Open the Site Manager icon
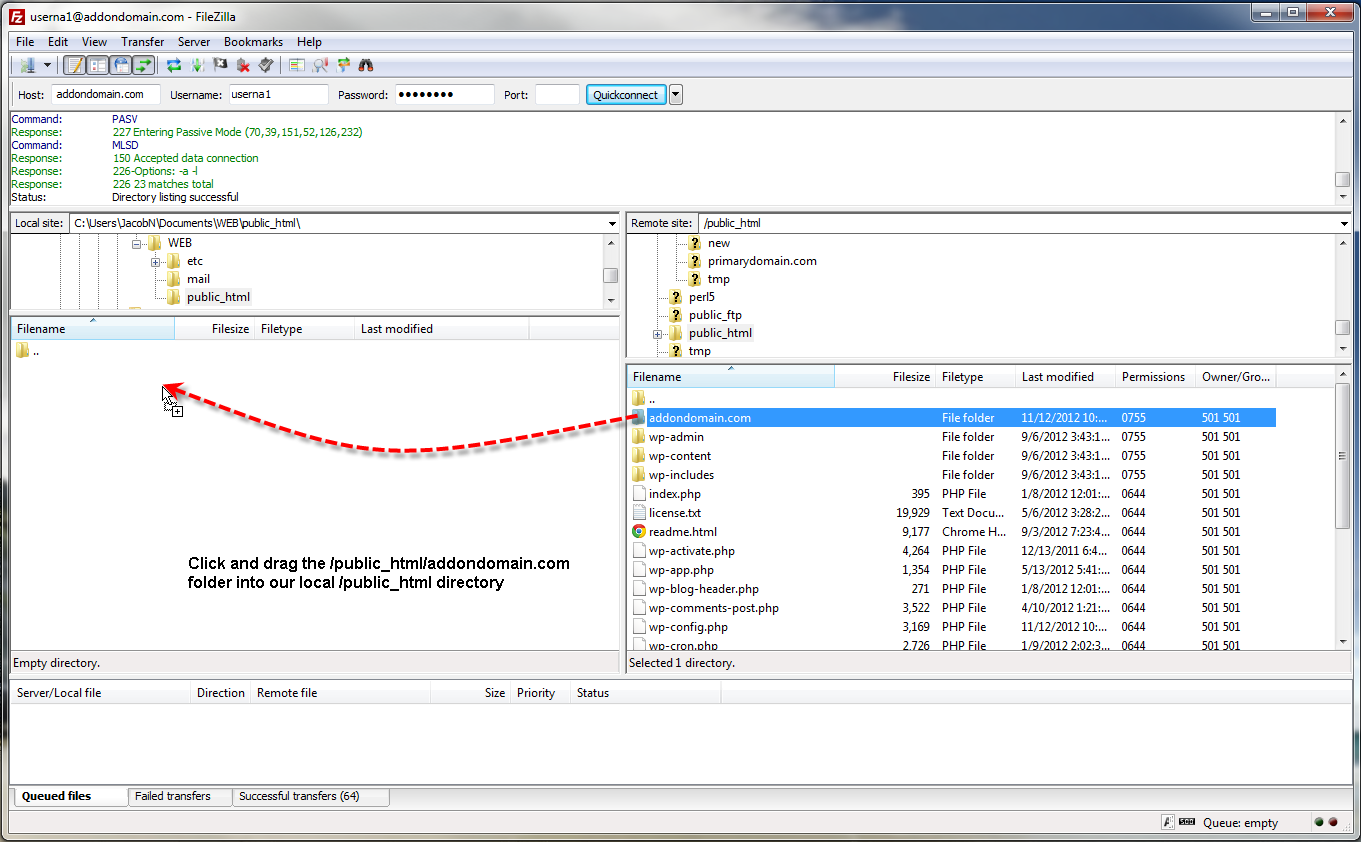 (27, 66)
